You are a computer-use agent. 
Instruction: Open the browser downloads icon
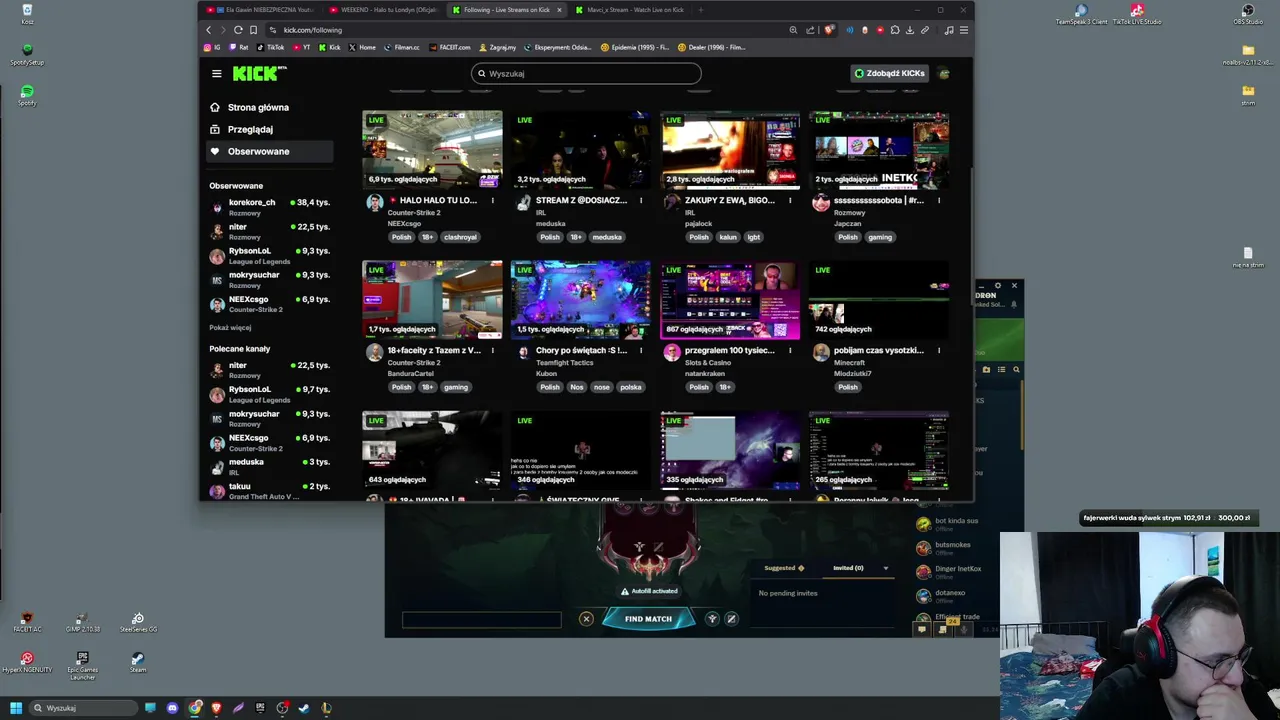click(910, 30)
